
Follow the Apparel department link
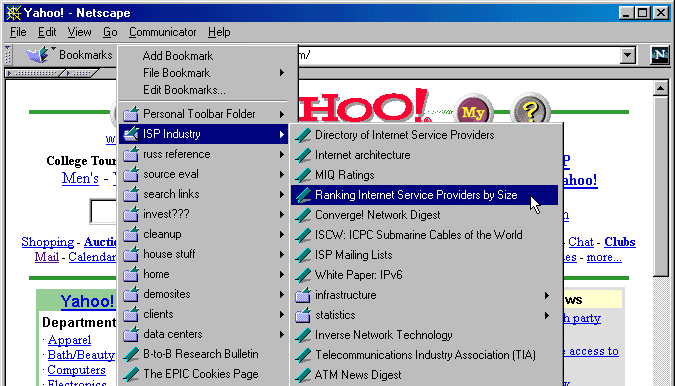(69, 340)
